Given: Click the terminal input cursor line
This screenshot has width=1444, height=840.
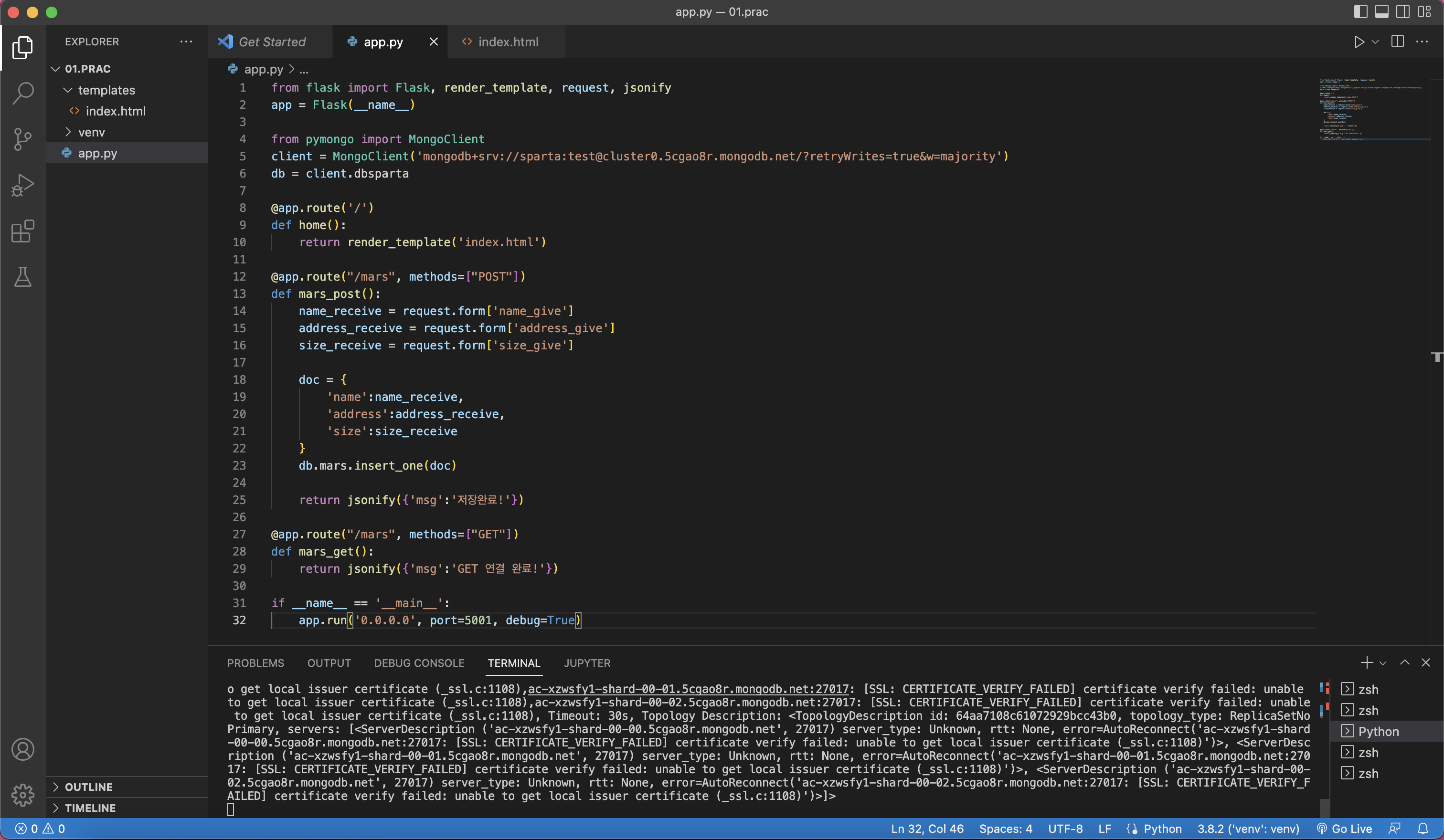Looking at the screenshot, I should (230, 809).
